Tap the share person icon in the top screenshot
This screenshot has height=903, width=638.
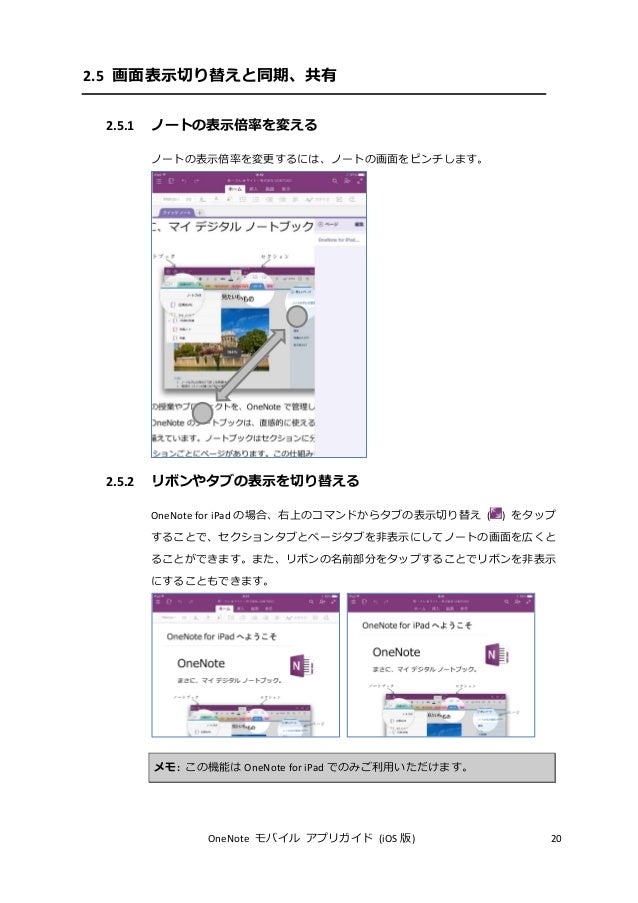pos(347,181)
